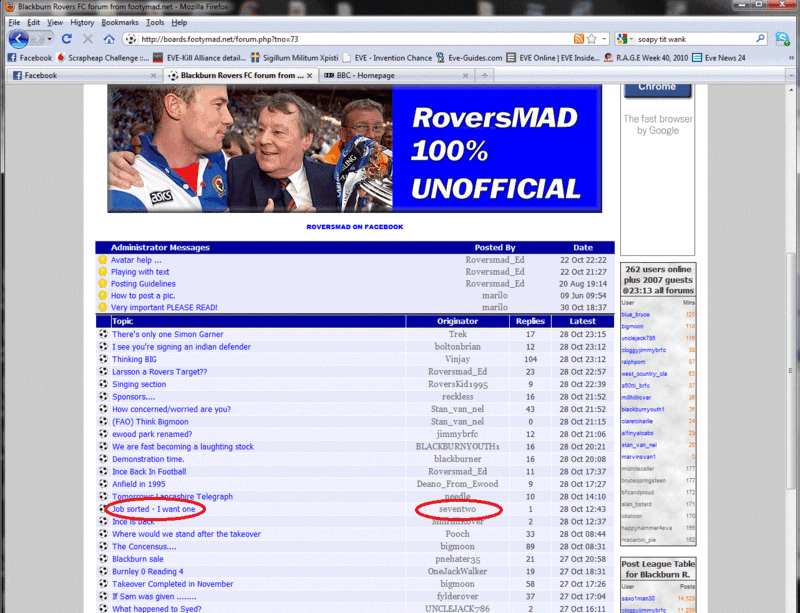
Task: Click yellow alert icon beside Avatar help
Action: [103, 260]
